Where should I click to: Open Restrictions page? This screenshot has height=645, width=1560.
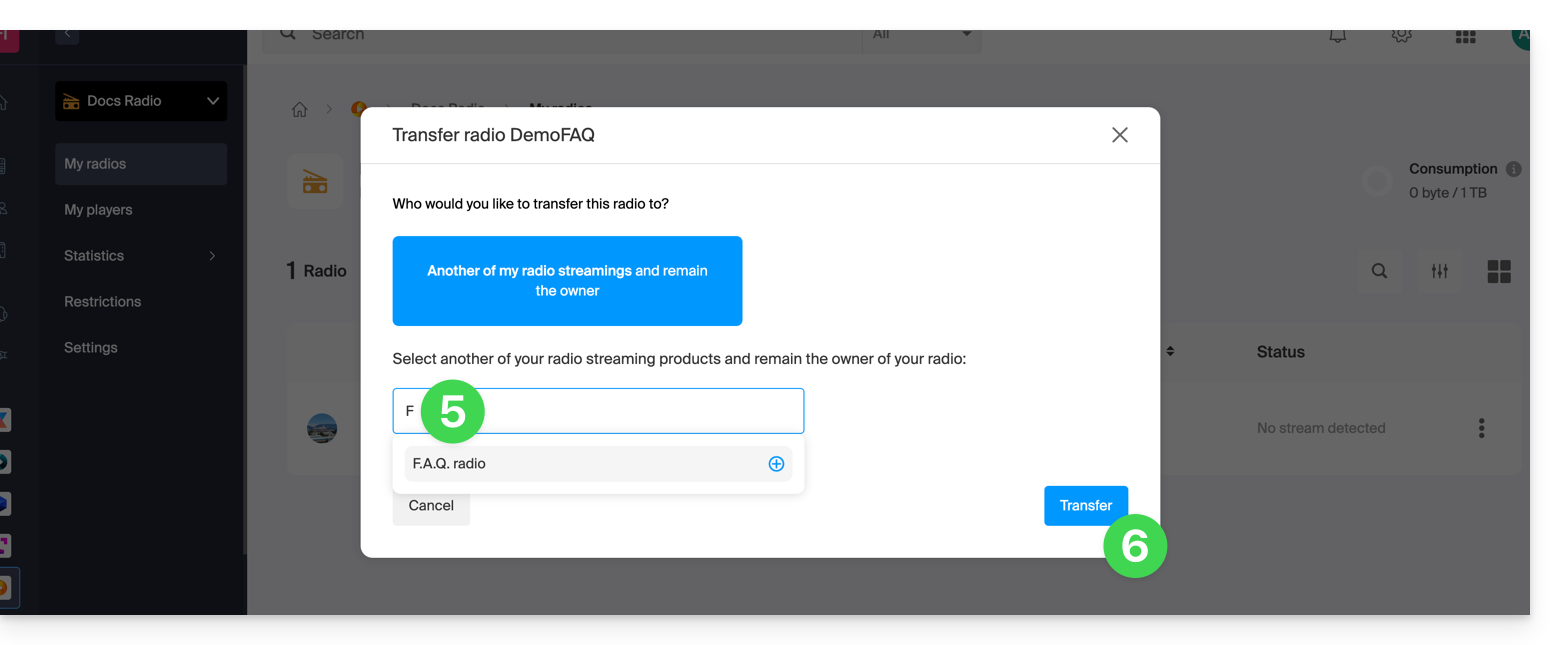tap(102, 302)
